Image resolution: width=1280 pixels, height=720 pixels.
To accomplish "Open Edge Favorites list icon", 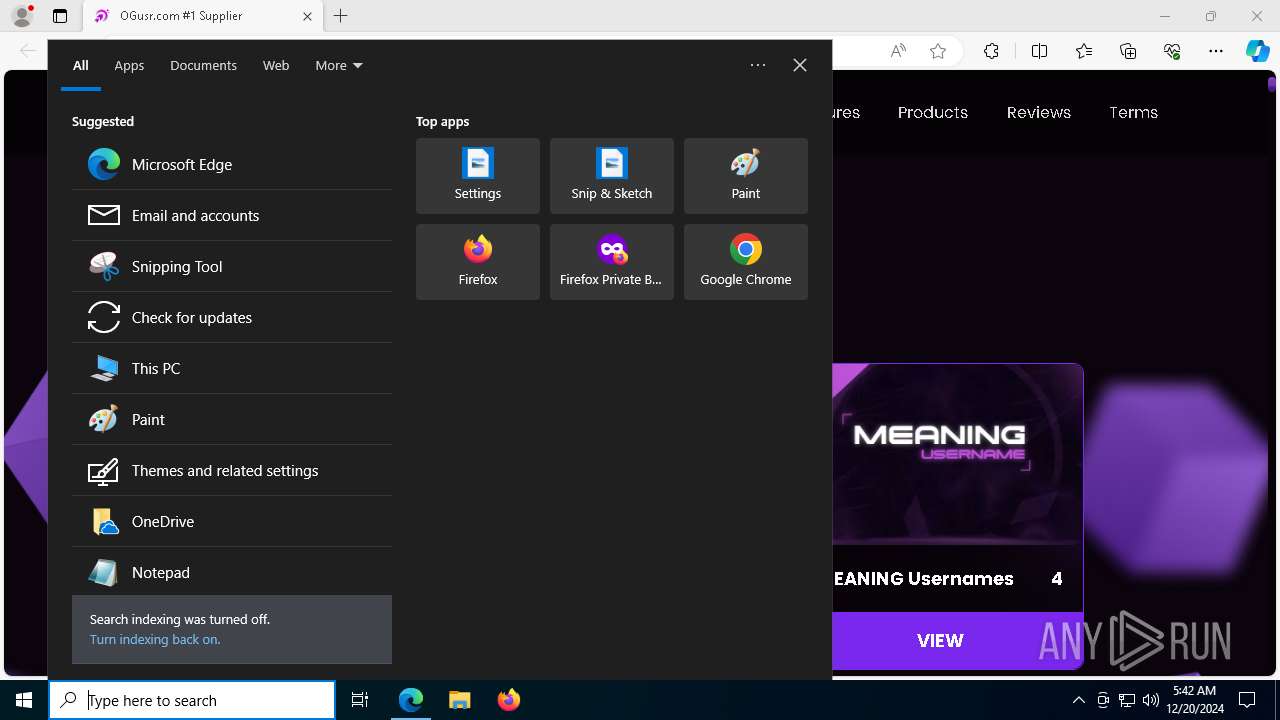I will click(x=1084, y=51).
